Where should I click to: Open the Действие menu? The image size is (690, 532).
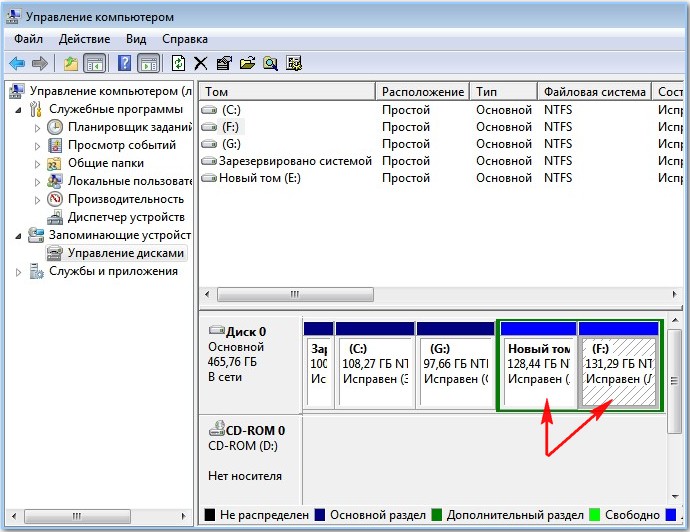coord(84,39)
